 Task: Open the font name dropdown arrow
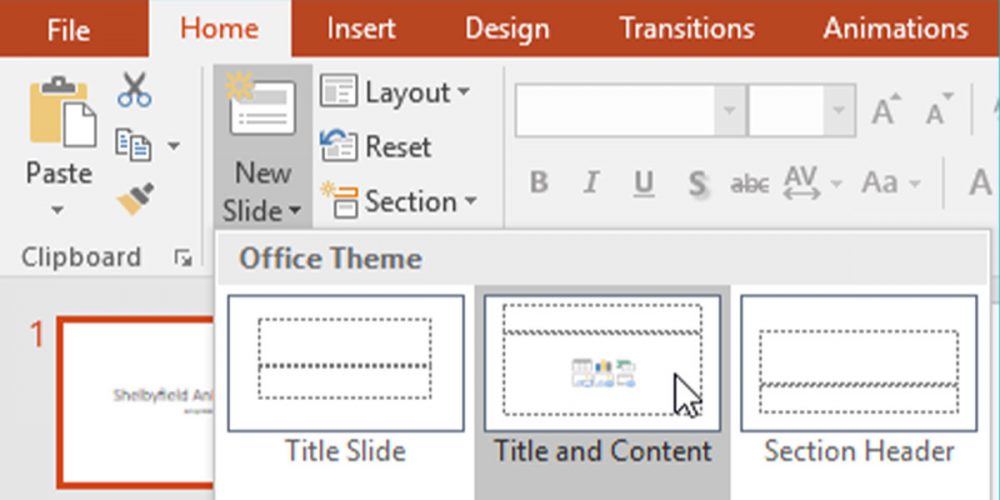(x=730, y=111)
